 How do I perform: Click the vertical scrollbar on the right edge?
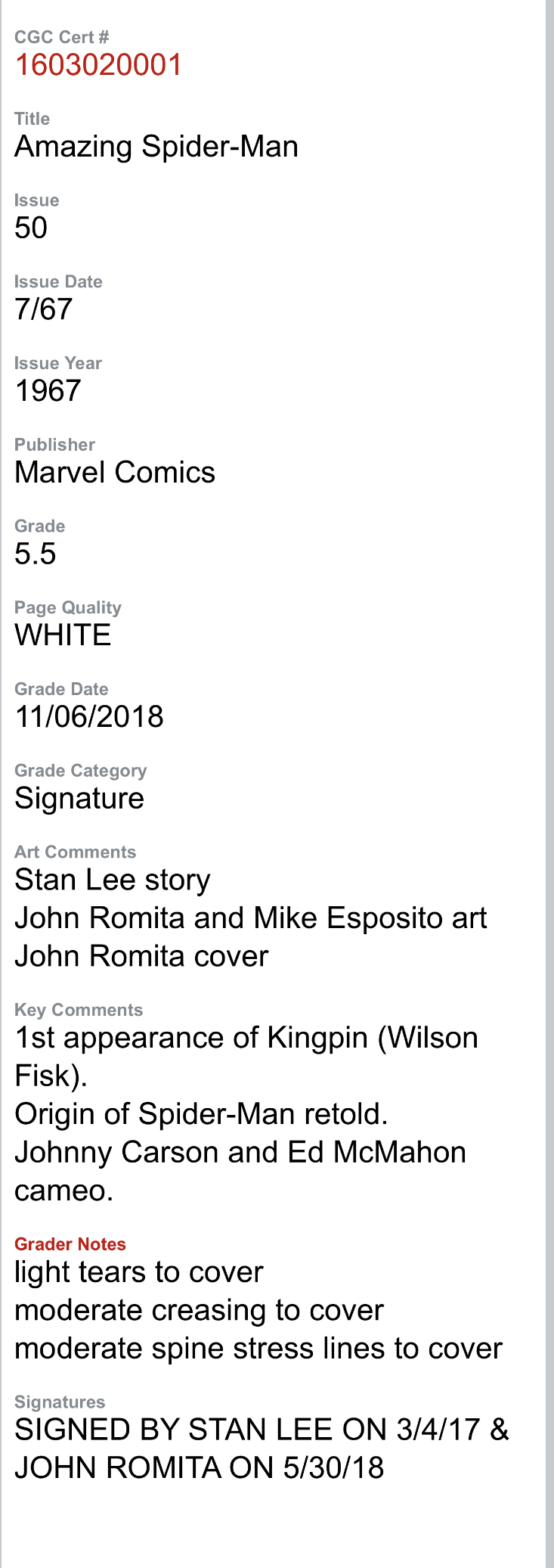[549, 784]
